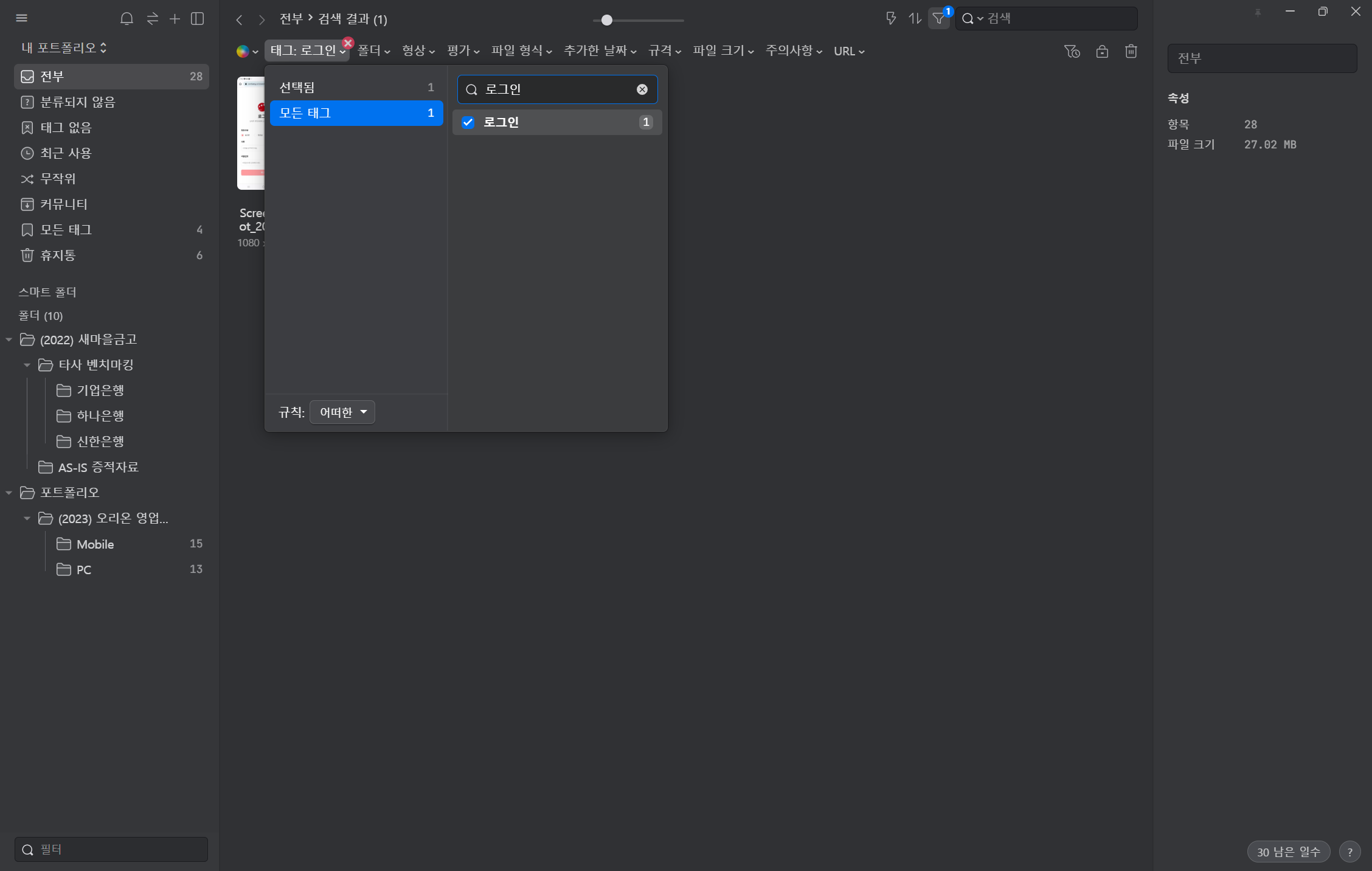Click the plus icon to add new
The width and height of the screenshot is (1372, 871).
coord(175,19)
